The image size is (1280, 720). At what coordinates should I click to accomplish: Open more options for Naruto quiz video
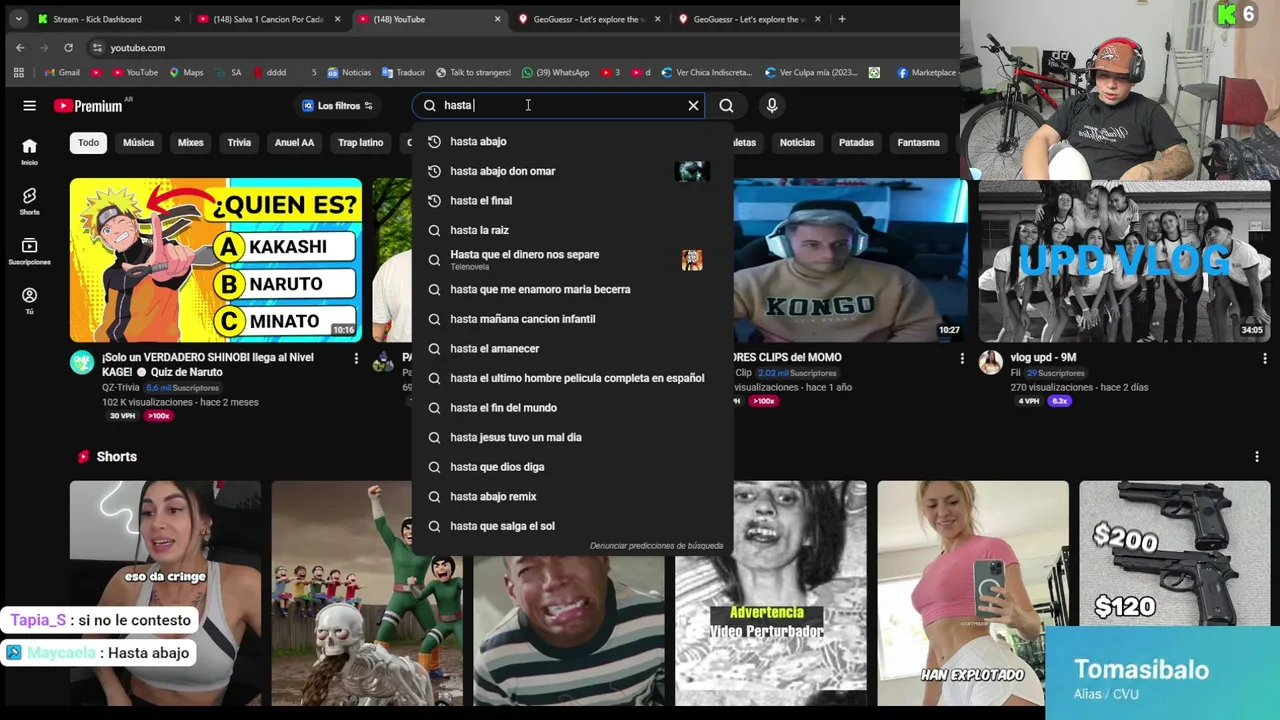point(356,358)
